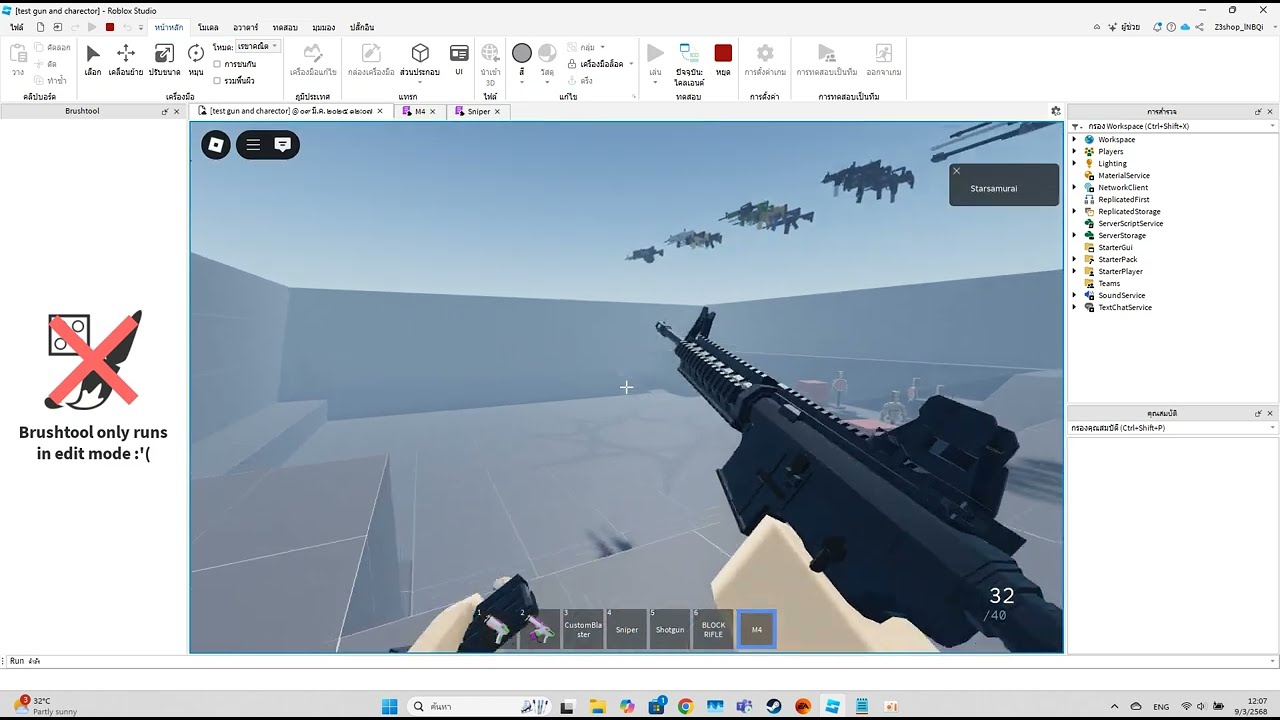The image size is (1280, 720).
Task: Toggle the Join Surfaces checkbox
Action: pyautogui.click(x=217, y=80)
